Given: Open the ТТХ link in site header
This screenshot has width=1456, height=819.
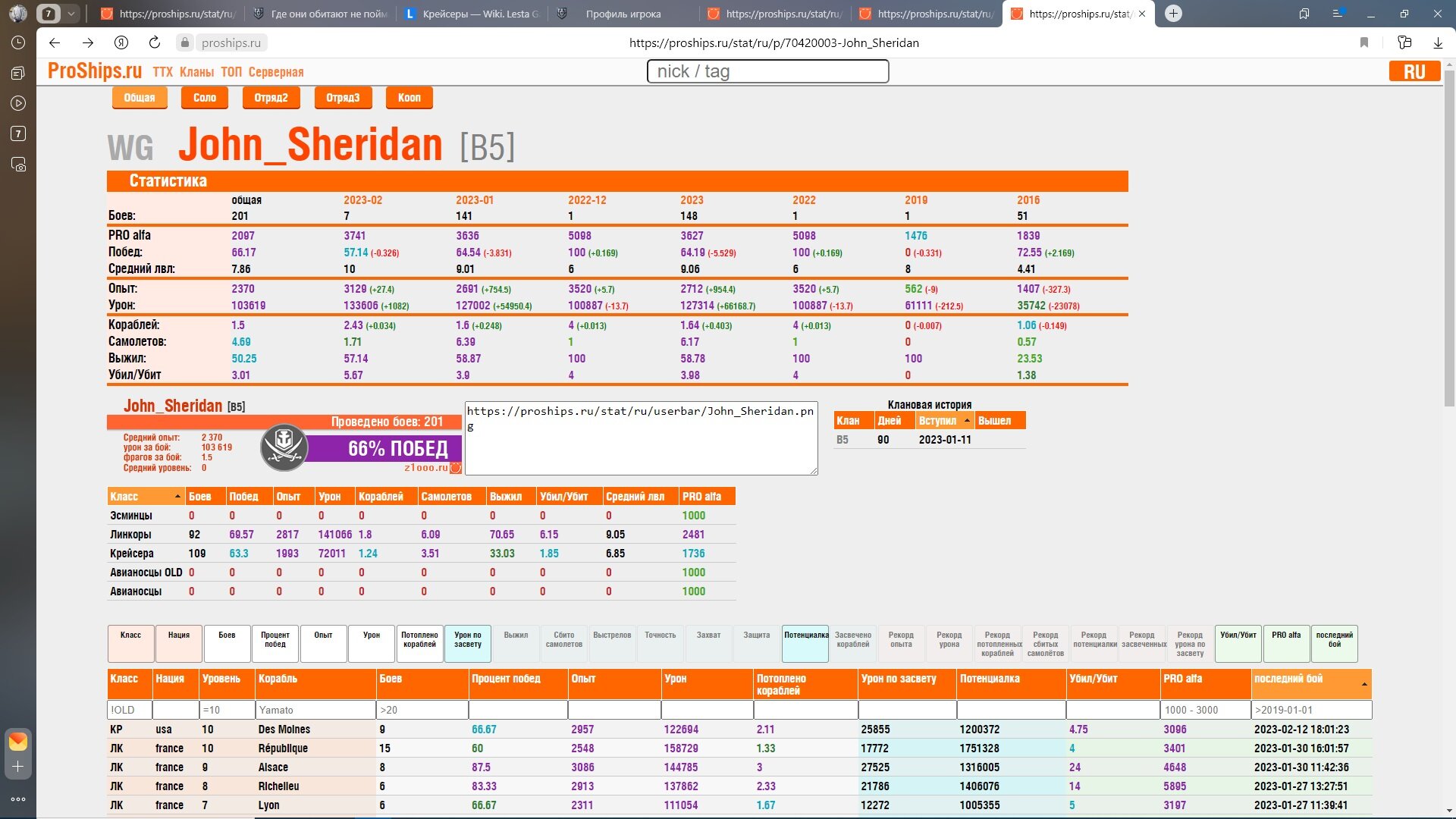Looking at the screenshot, I should click(x=162, y=72).
